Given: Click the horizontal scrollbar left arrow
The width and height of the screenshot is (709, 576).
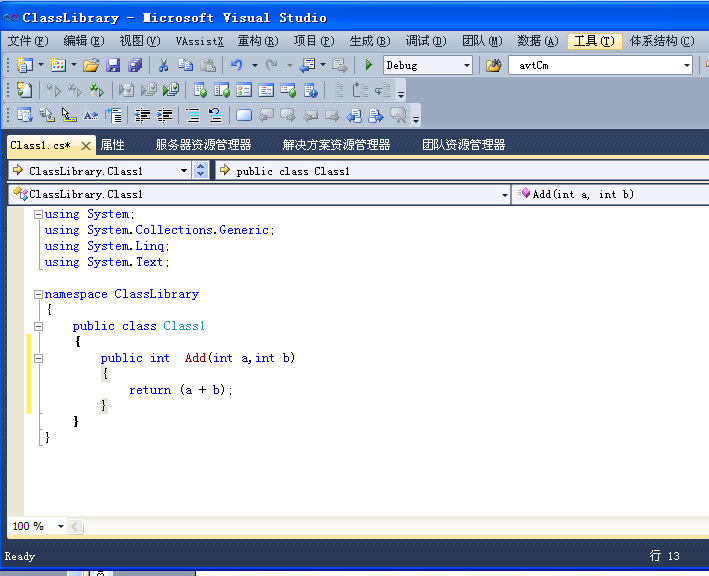Looking at the screenshot, I should (75, 526).
